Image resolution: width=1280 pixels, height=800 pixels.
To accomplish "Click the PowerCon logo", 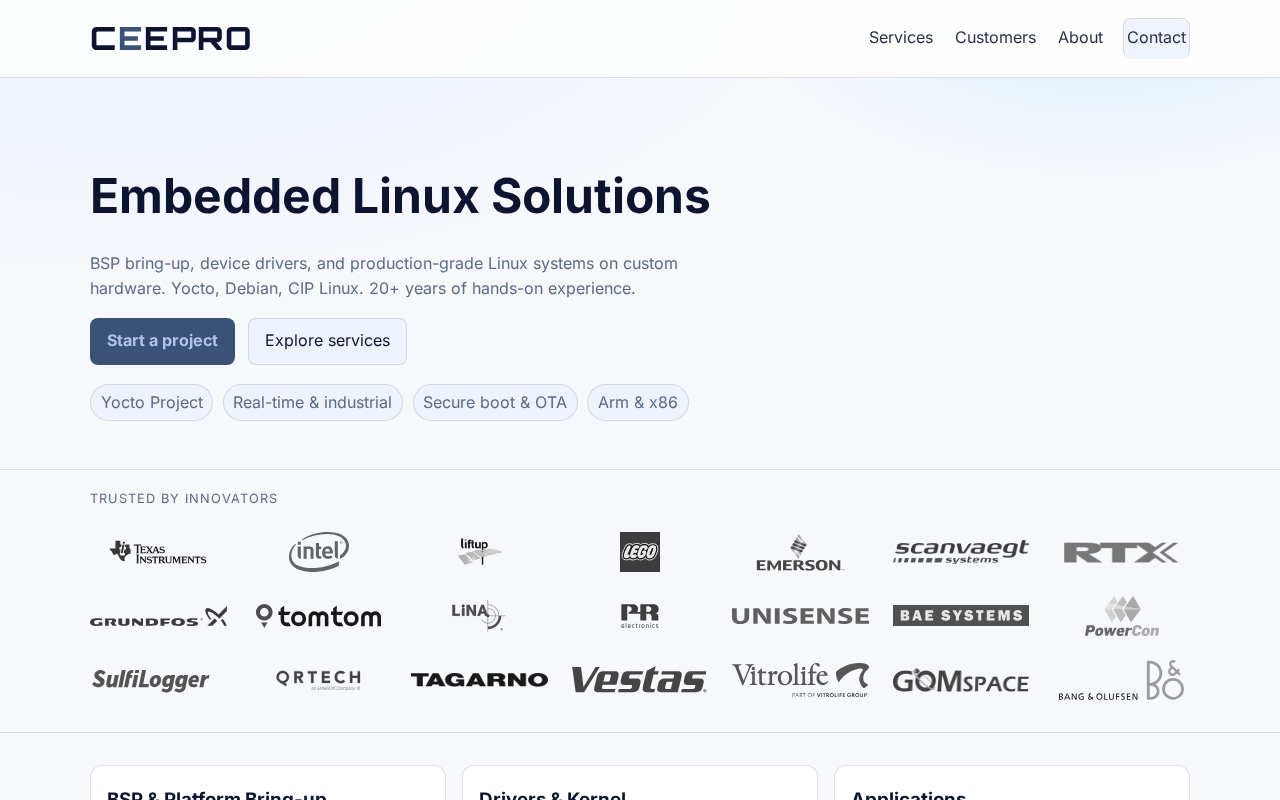I will tap(1122, 616).
